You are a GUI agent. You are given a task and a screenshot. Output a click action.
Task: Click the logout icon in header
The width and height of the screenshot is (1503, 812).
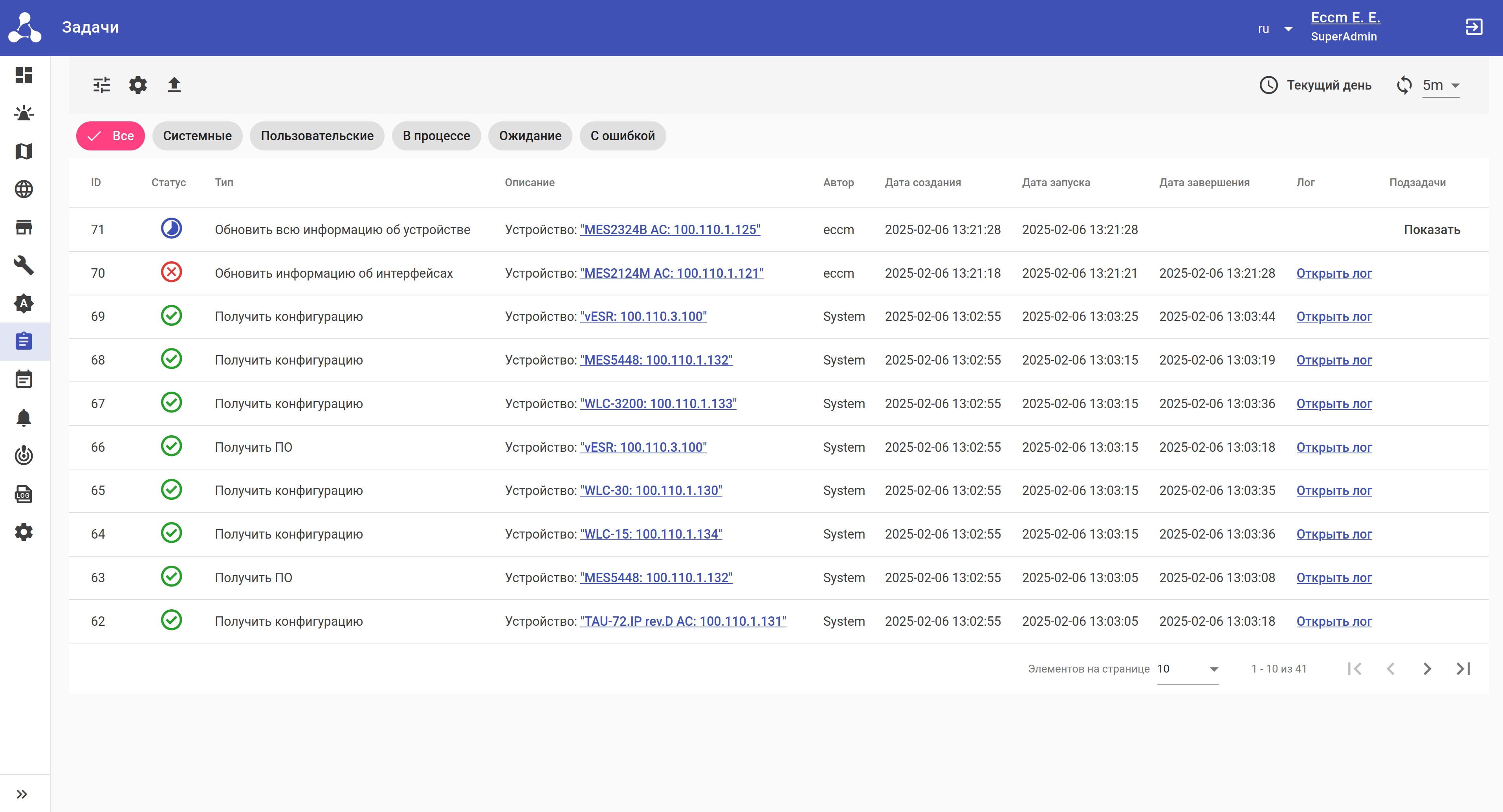tap(1474, 27)
